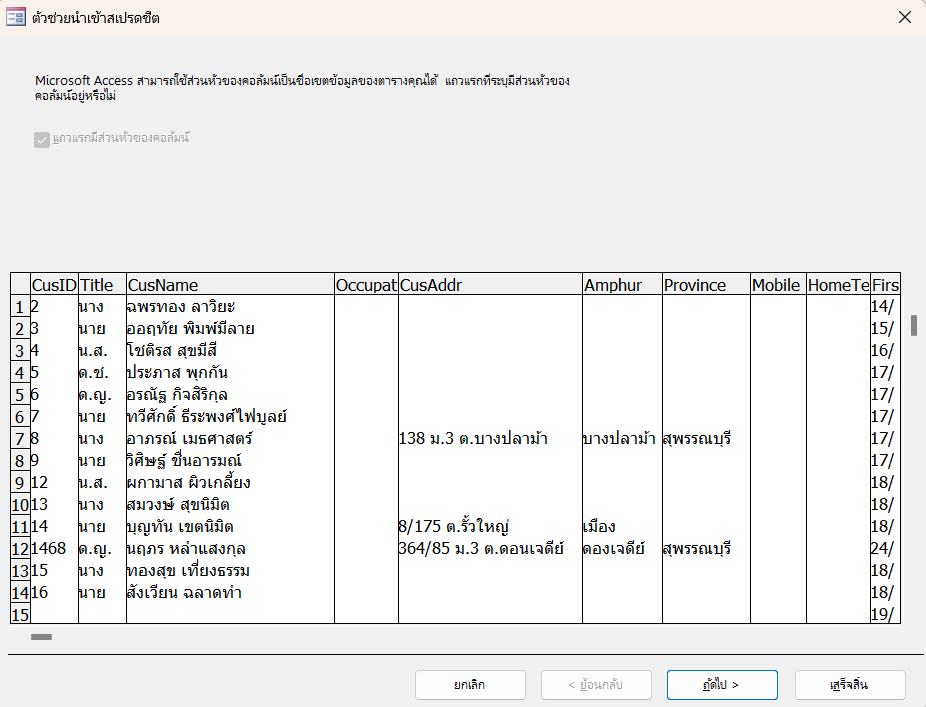Select the Amphur column header
This screenshot has width=926, height=707.
621,285
